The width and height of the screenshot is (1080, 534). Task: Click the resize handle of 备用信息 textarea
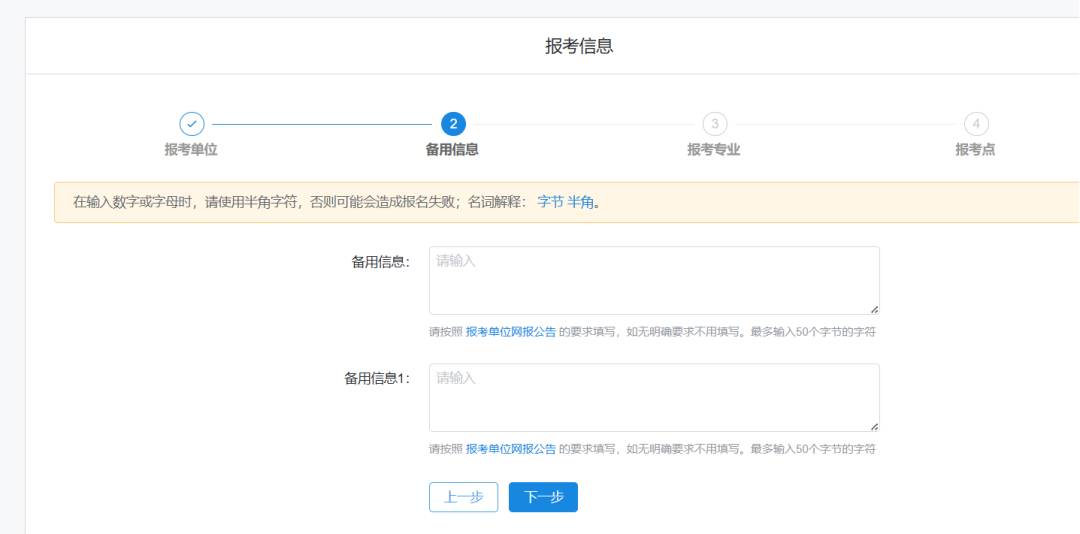[874, 309]
